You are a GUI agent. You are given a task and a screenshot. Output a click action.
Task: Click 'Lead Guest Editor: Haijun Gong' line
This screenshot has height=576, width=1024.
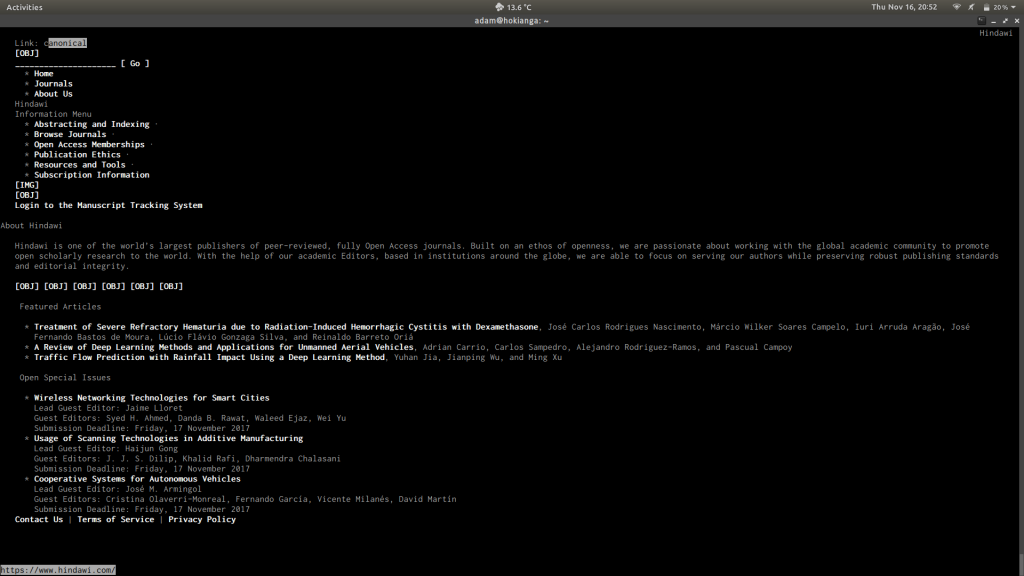point(106,449)
